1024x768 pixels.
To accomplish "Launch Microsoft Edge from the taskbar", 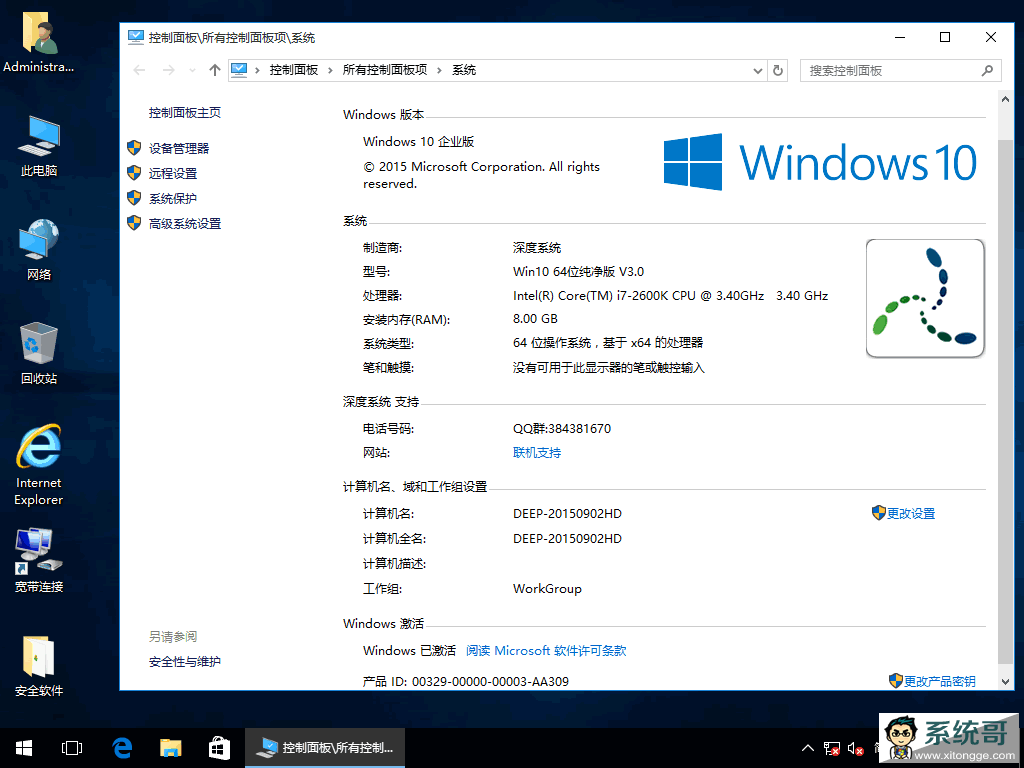I will point(122,748).
